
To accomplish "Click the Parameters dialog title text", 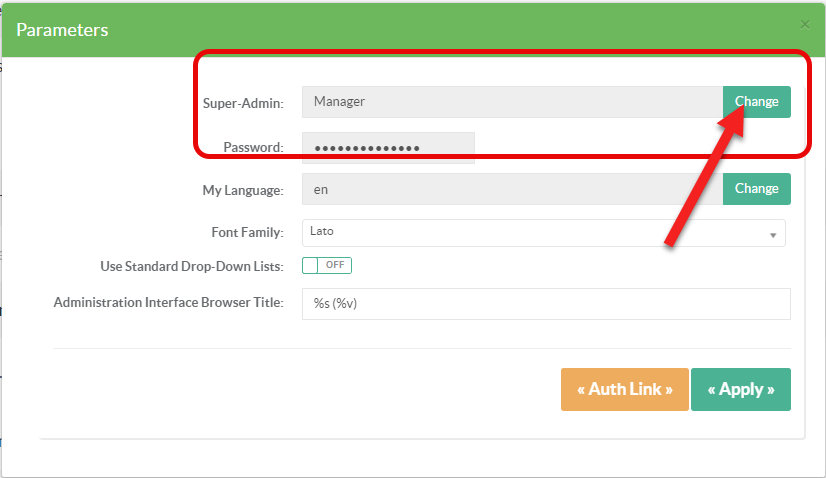I will click(x=62, y=30).
